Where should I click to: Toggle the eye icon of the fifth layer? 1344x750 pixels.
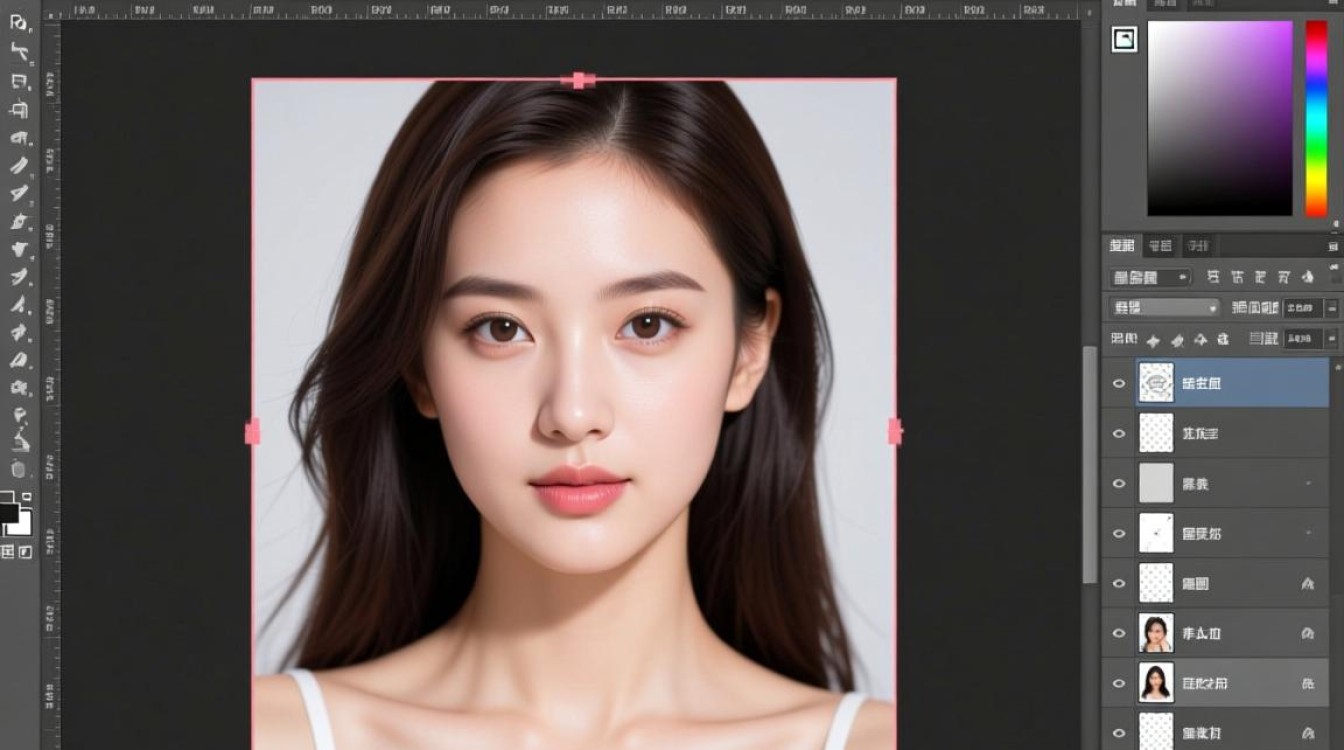click(x=1119, y=583)
